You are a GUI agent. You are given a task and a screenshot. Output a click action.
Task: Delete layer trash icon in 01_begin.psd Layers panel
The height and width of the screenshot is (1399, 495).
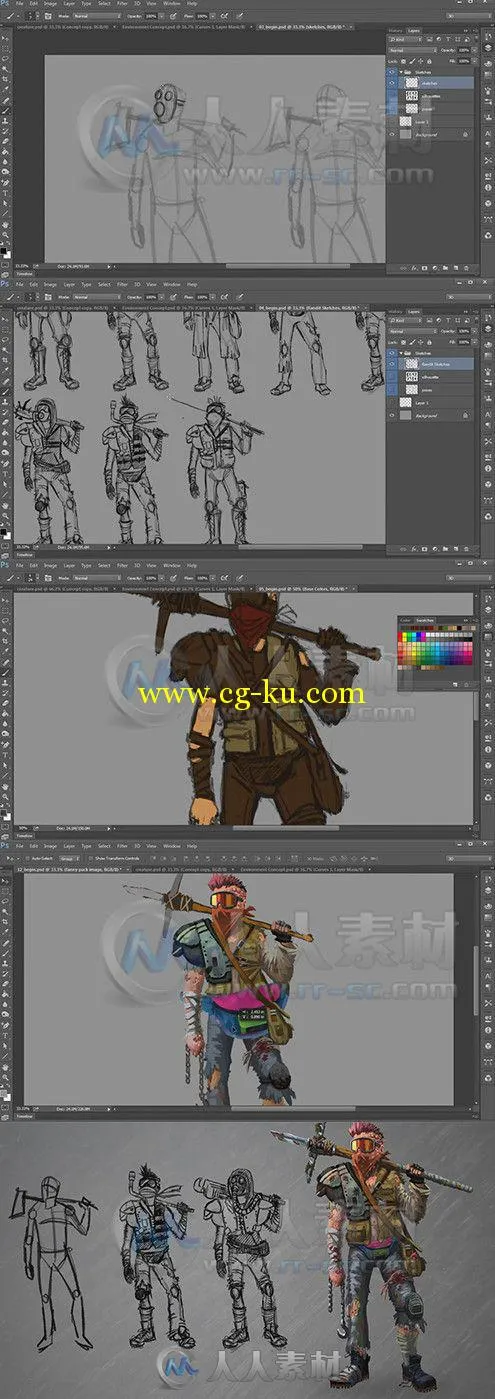pos(466,268)
